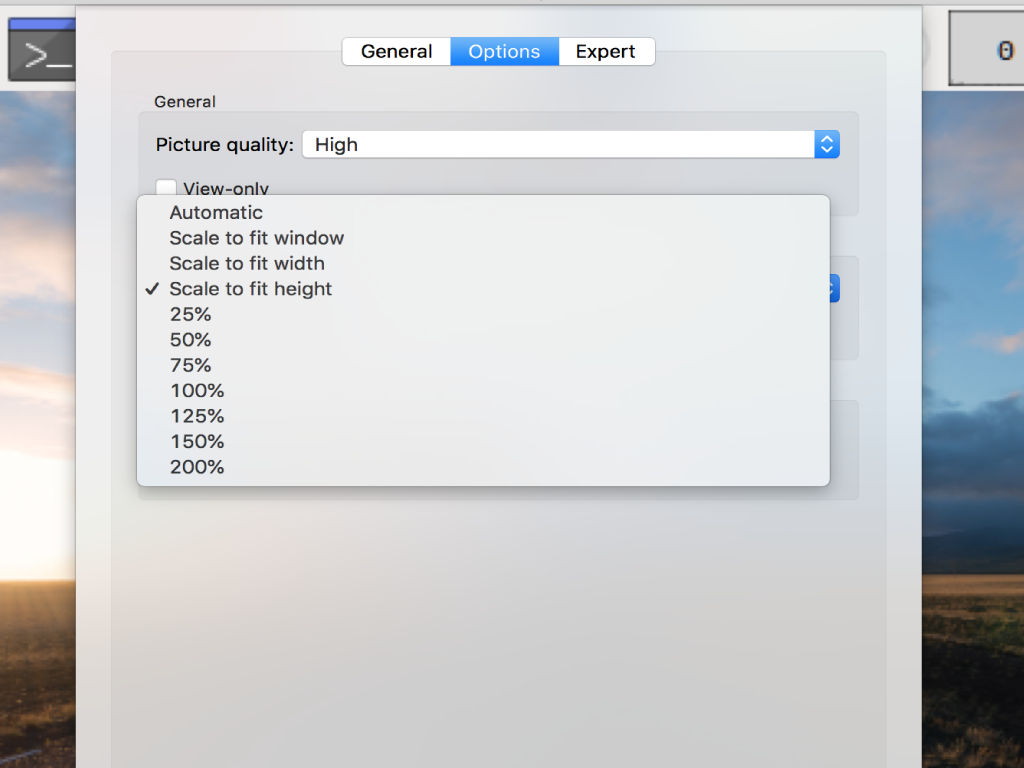Set scaling to 150%
1024x768 pixels.
[483, 441]
